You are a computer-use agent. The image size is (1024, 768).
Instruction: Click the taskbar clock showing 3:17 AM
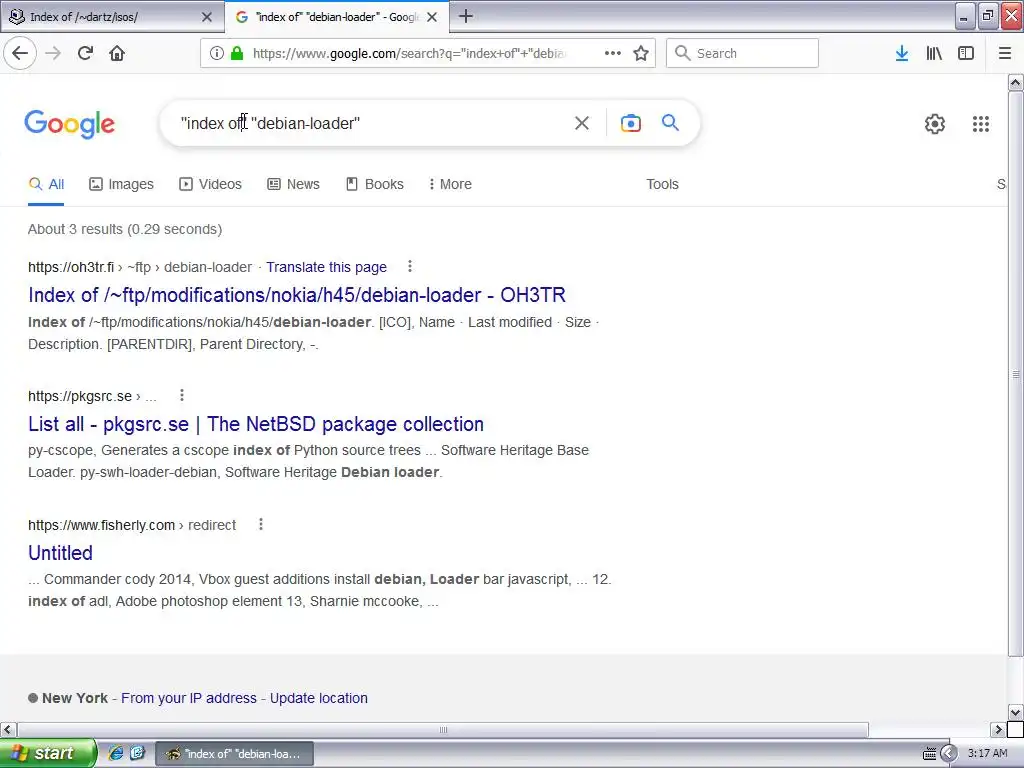click(x=987, y=754)
